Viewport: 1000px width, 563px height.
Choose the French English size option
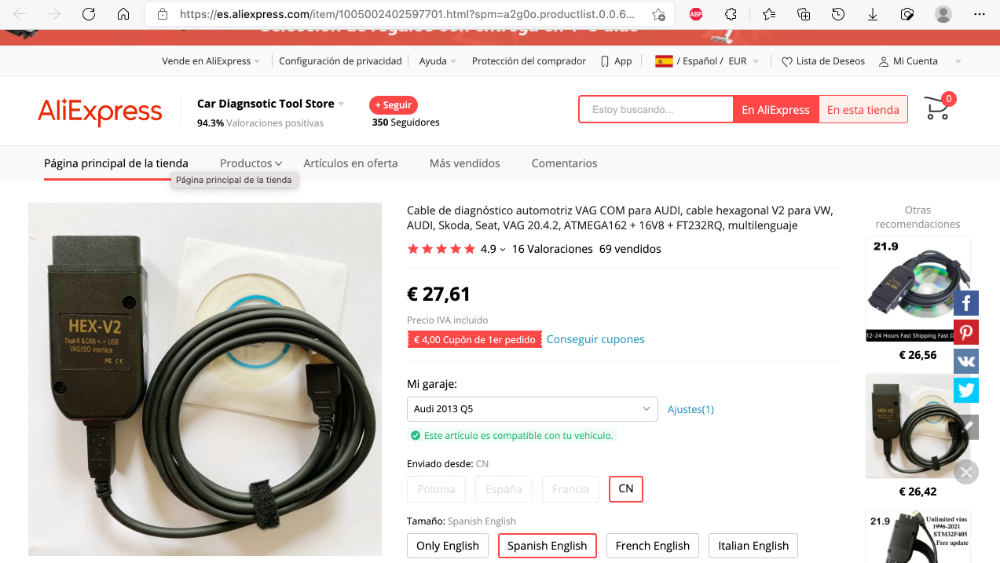coord(652,546)
